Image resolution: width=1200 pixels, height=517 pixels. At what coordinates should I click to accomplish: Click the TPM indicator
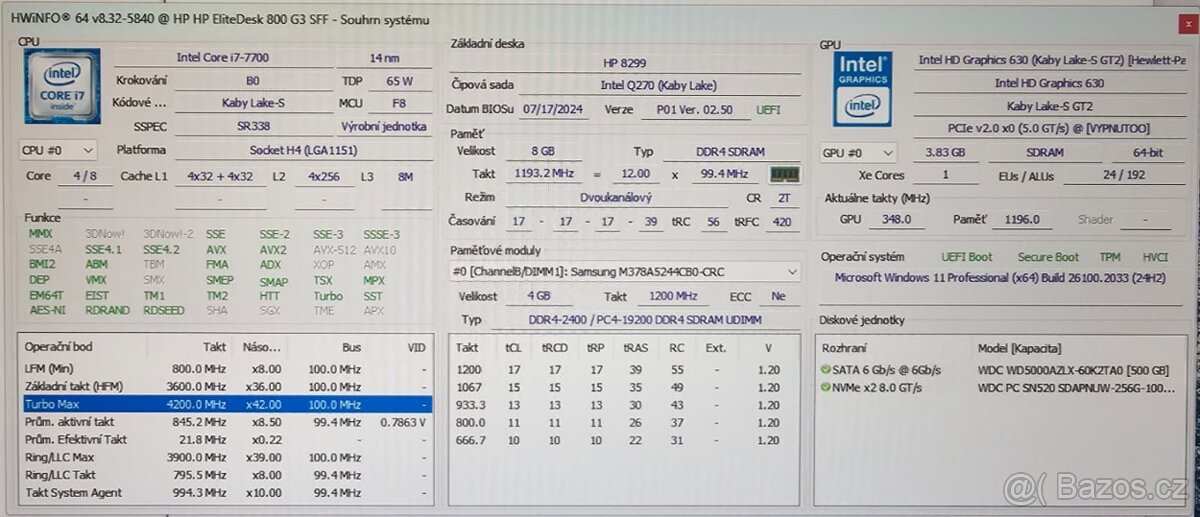click(x=1110, y=257)
